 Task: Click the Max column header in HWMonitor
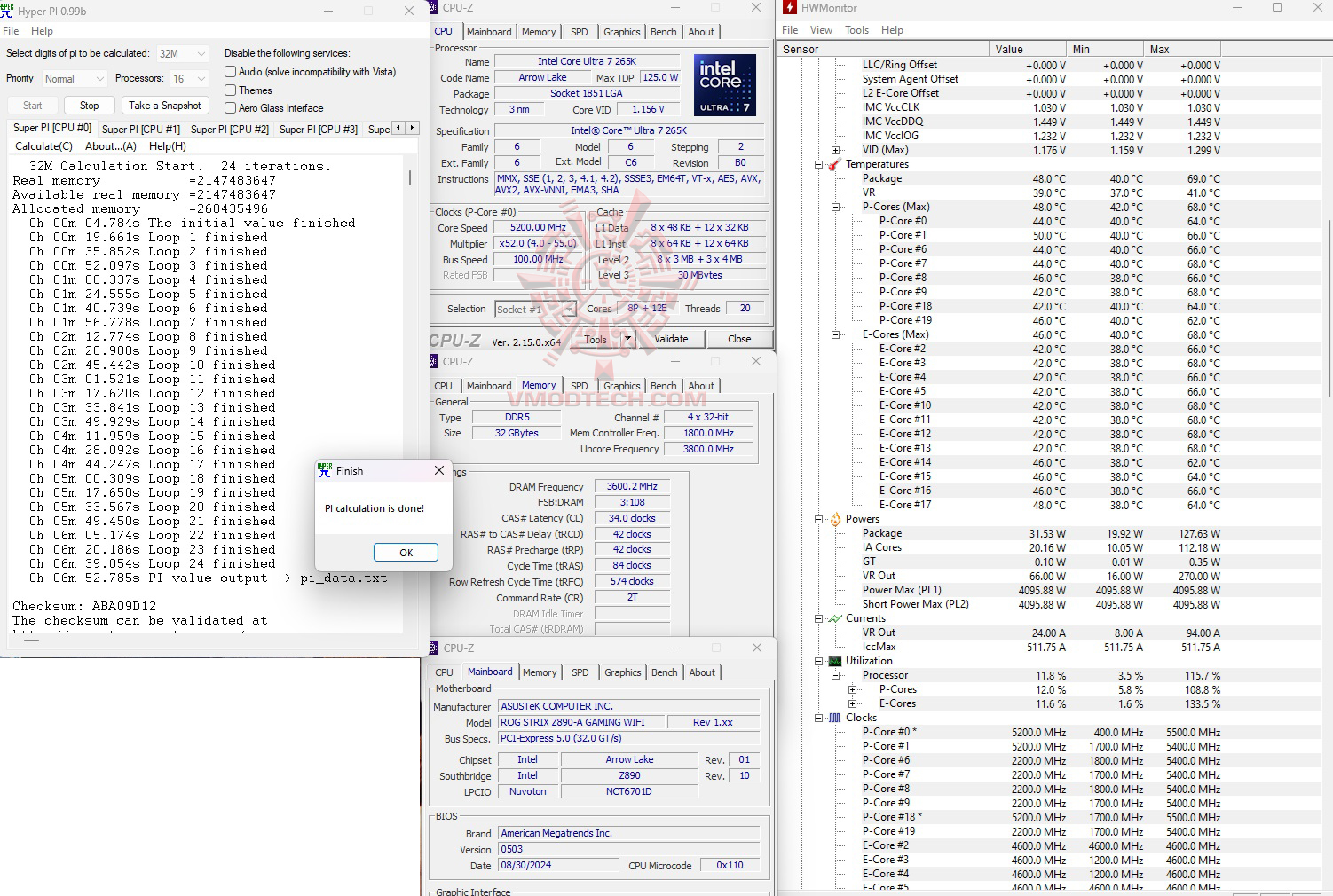click(x=1181, y=50)
